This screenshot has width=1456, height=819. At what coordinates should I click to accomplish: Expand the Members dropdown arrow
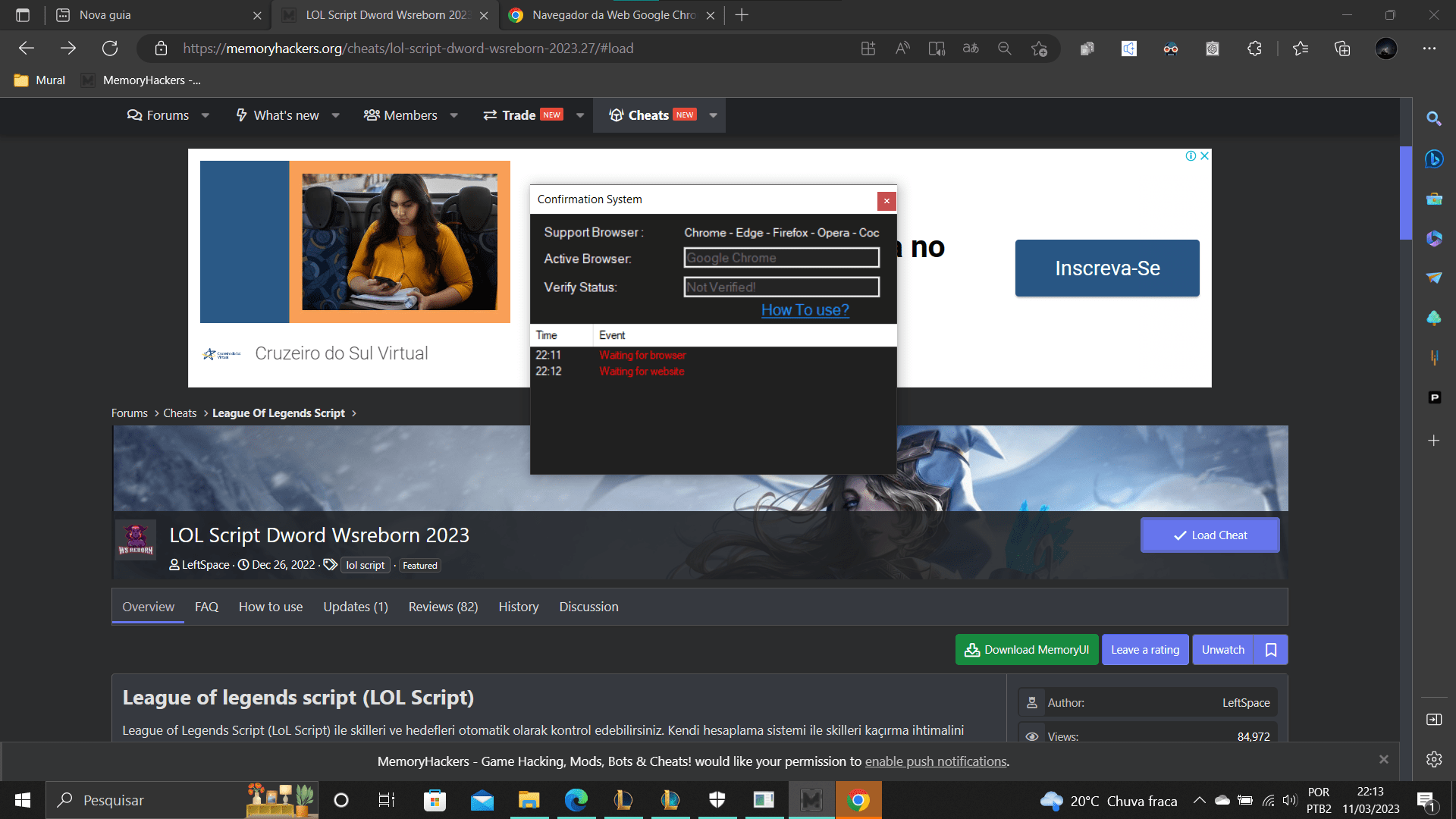pyautogui.click(x=454, y=115)
